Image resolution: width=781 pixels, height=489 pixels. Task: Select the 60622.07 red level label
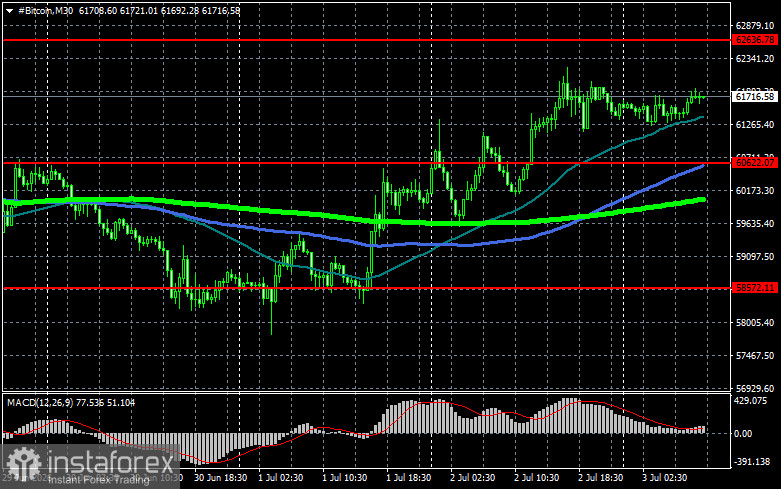(x=755, y=162)
